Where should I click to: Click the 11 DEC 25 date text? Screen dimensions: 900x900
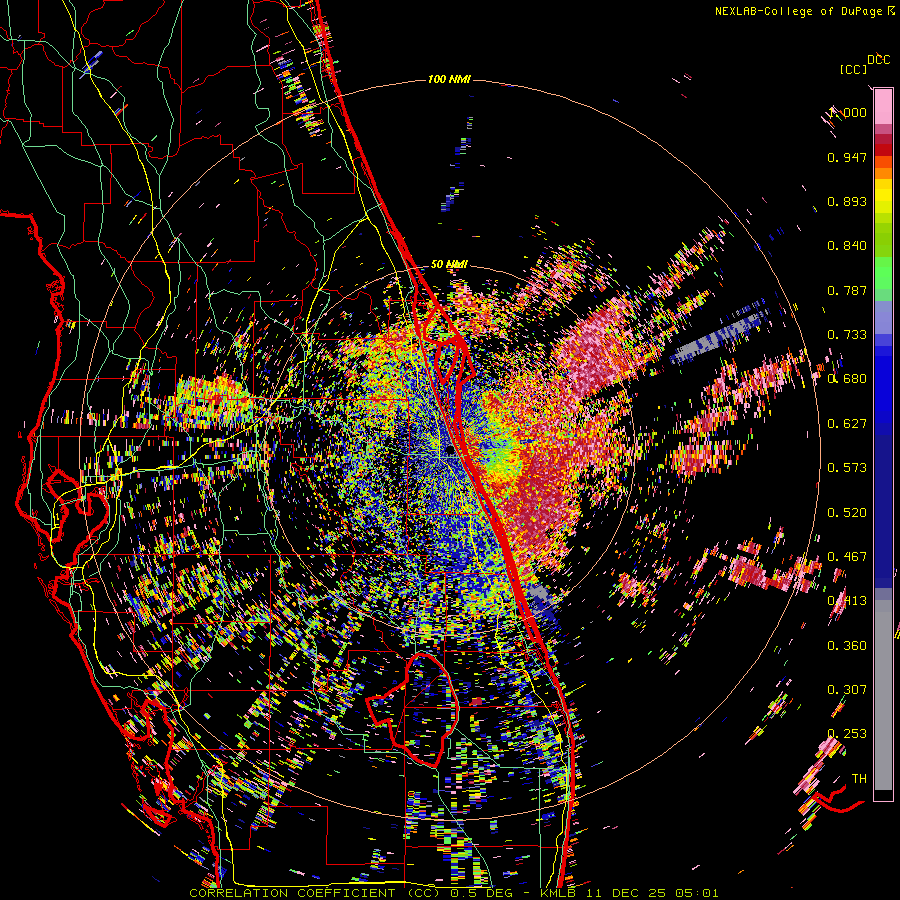point(628,893)
